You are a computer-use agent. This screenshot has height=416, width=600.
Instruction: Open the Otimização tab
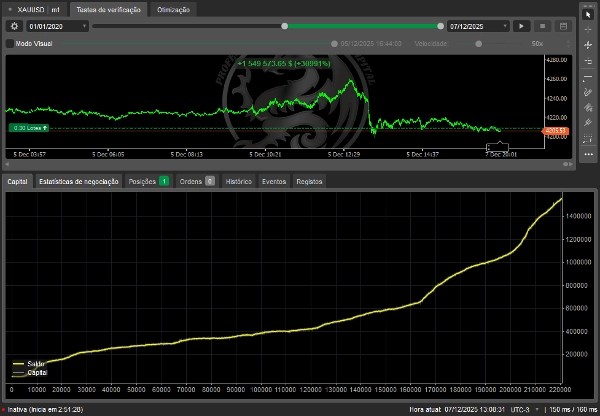click(x=173, y=10)
